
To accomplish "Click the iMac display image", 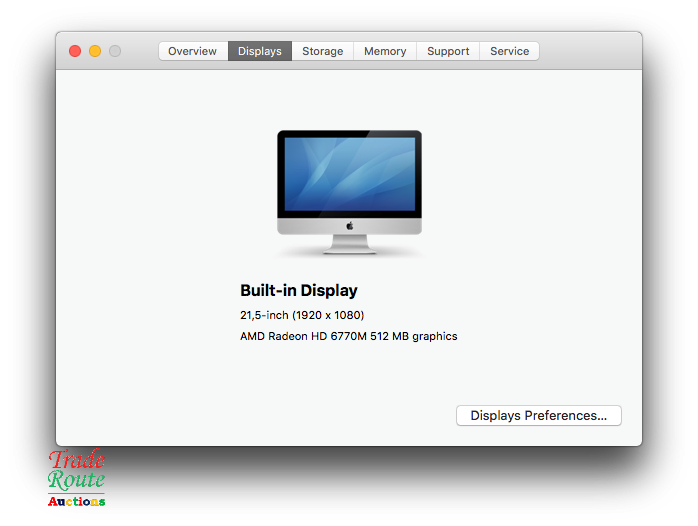I will click(349, 192).
